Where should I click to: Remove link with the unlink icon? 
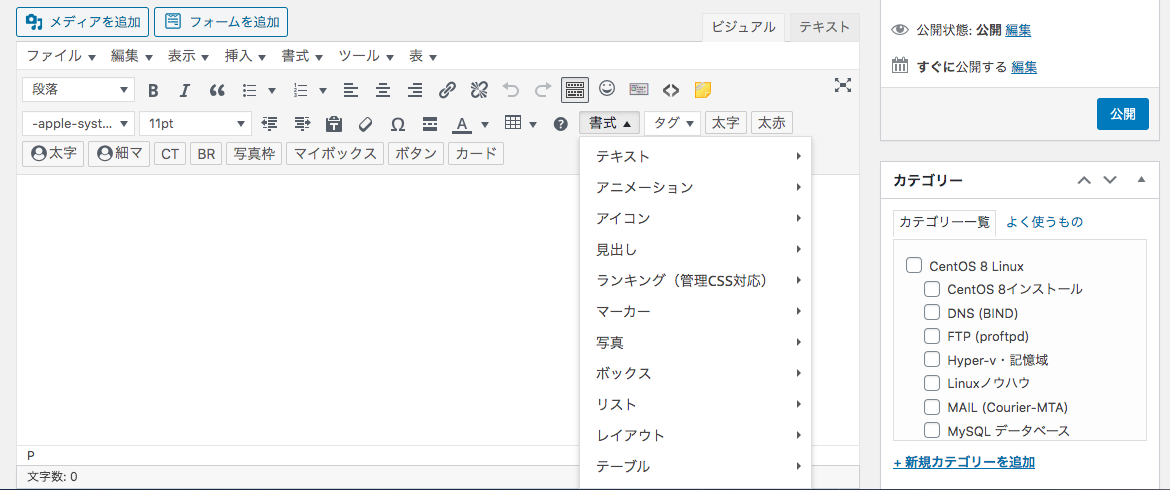coord(479,90)
